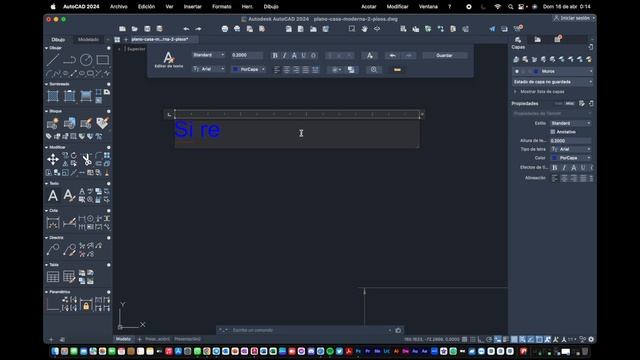Viewport: 640px width, 360px height.
Task: Open the Modificar menu in the menu bar
Action: pos(398,7)
